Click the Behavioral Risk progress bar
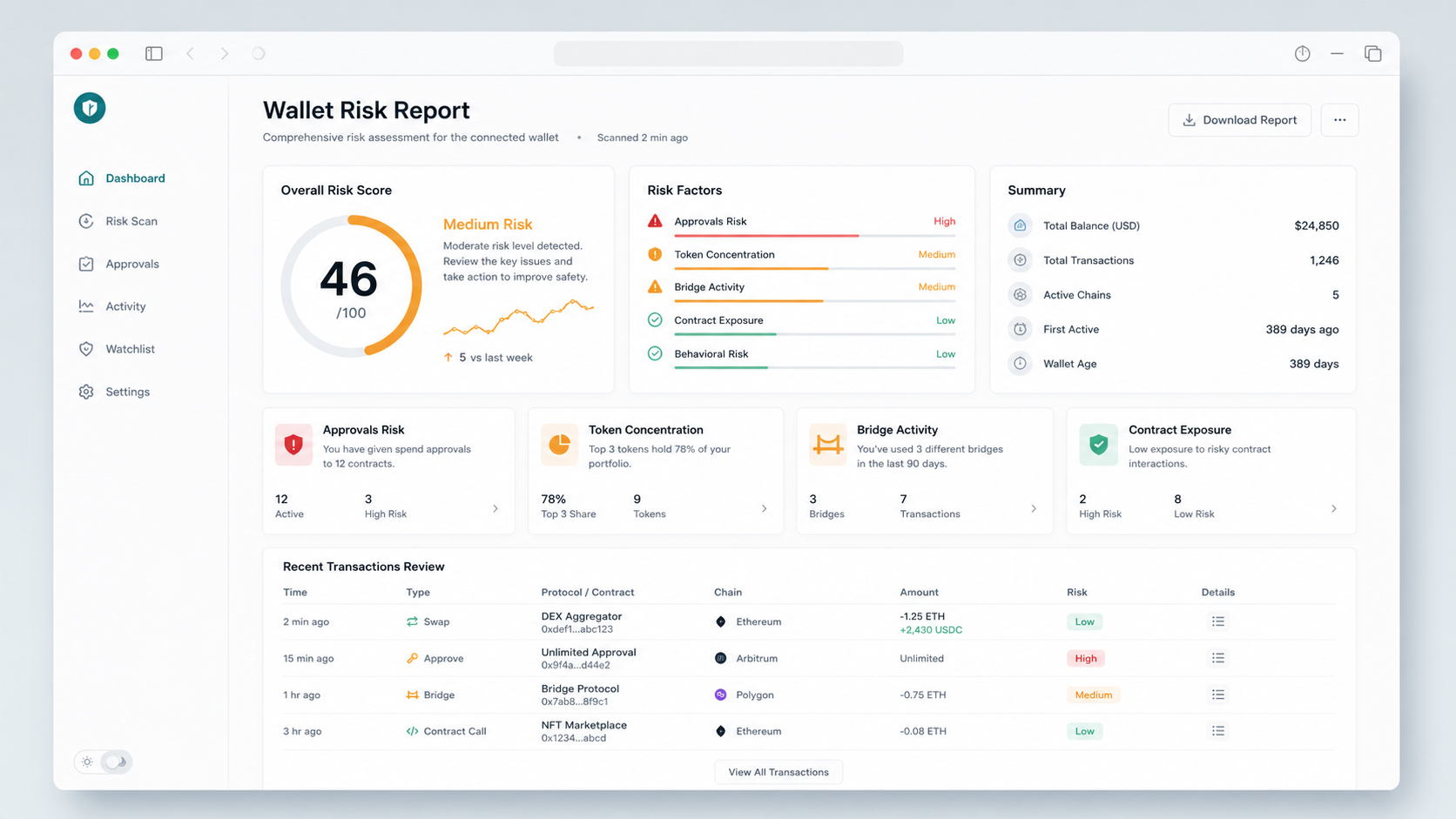Viewport: 1456px width, 819px height. [x=814, y=368]
